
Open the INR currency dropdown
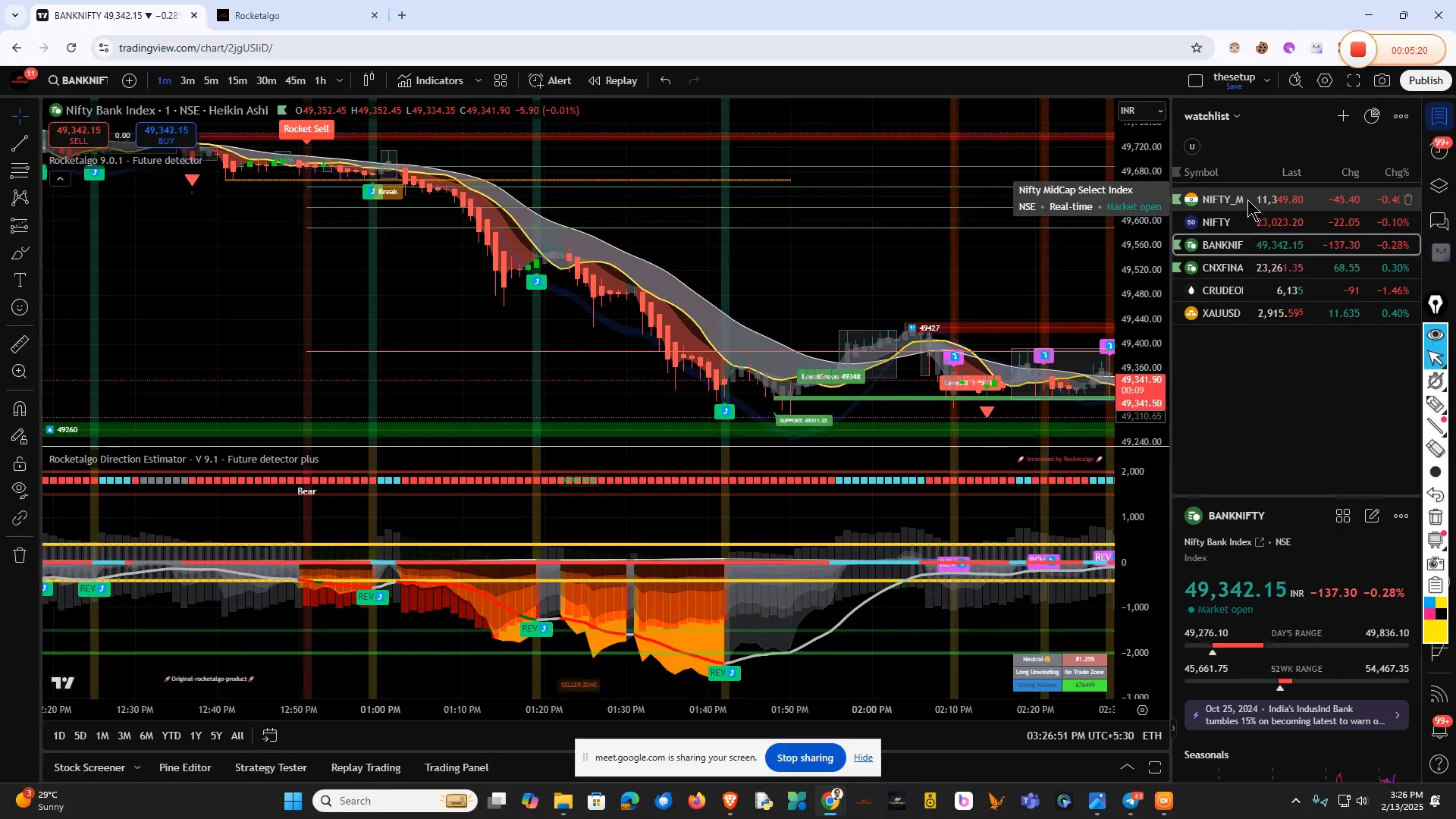click(x=1141, y=110)
